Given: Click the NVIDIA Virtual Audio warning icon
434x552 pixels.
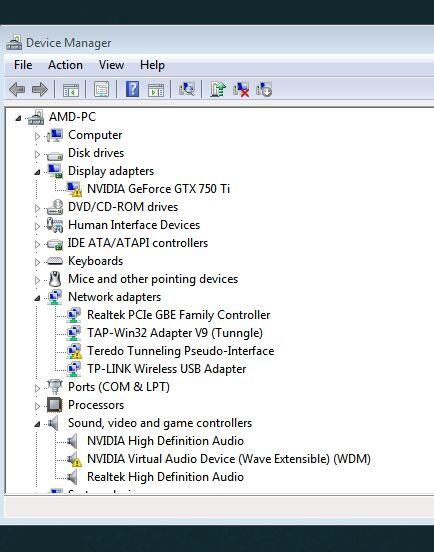Looking at the screenshot, I should 74,459.
